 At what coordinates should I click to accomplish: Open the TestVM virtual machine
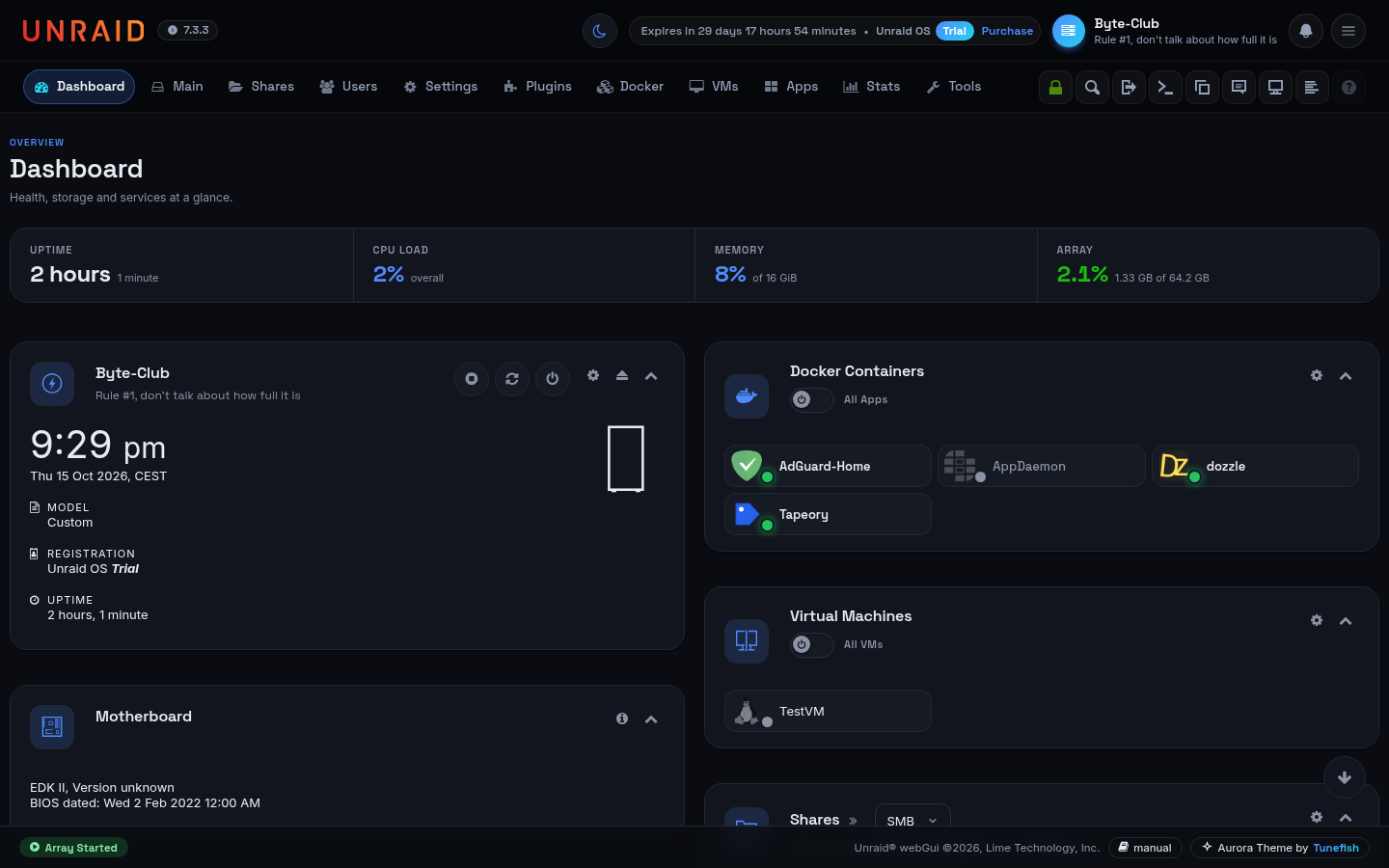point(828,711)
